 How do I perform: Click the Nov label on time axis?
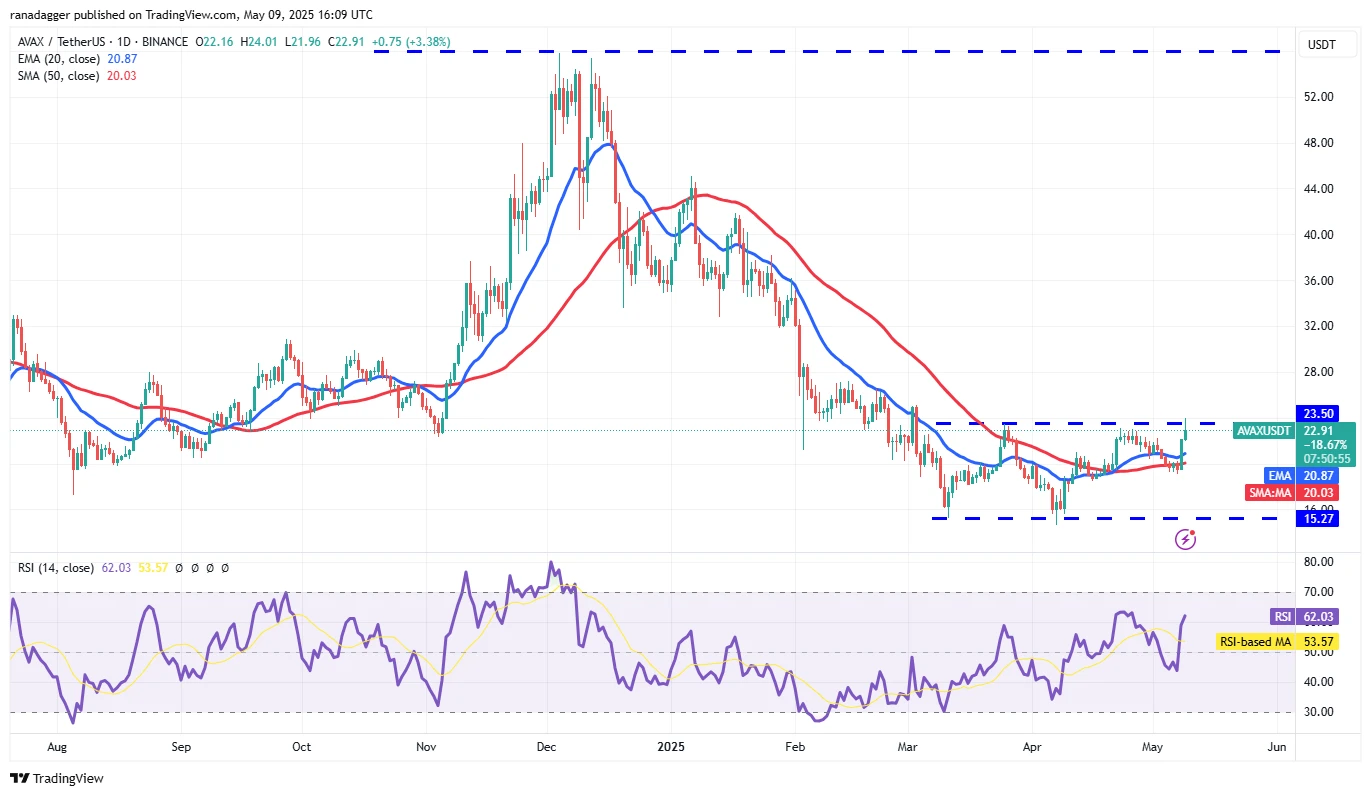(426, 747)
